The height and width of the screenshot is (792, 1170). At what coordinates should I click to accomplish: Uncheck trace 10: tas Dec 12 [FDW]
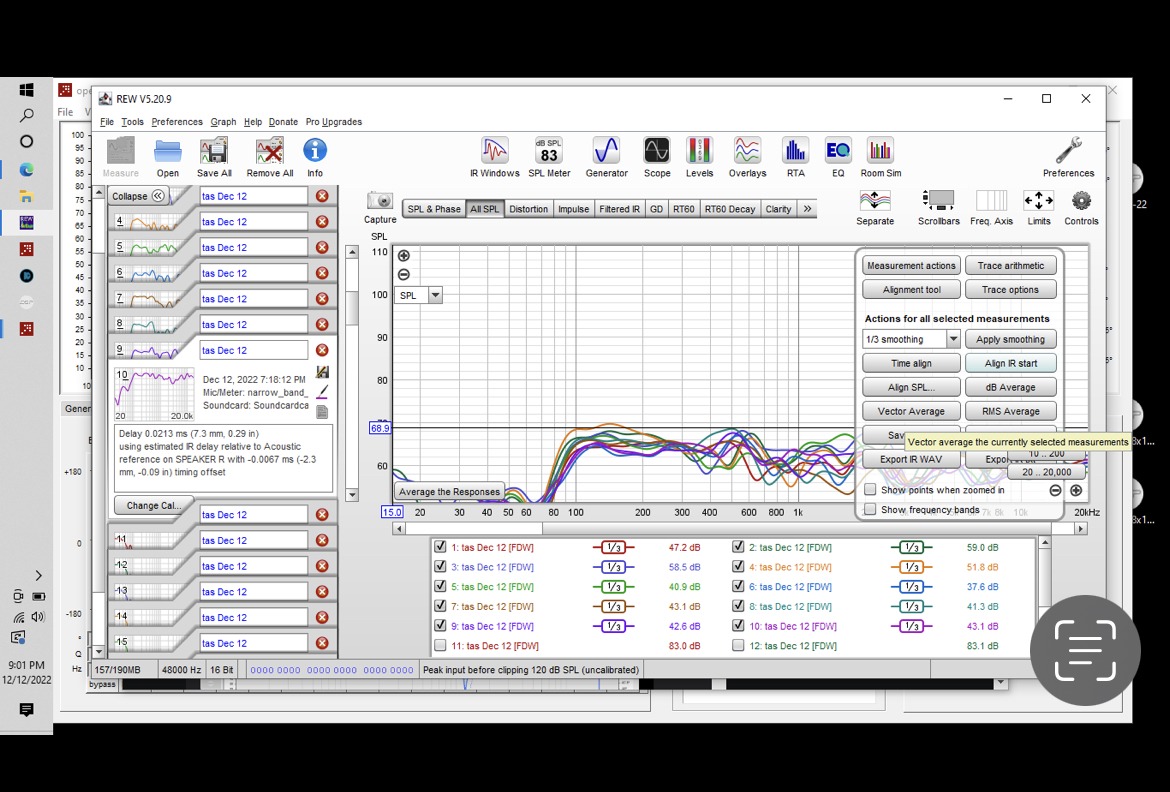click(x=738, y=626)
